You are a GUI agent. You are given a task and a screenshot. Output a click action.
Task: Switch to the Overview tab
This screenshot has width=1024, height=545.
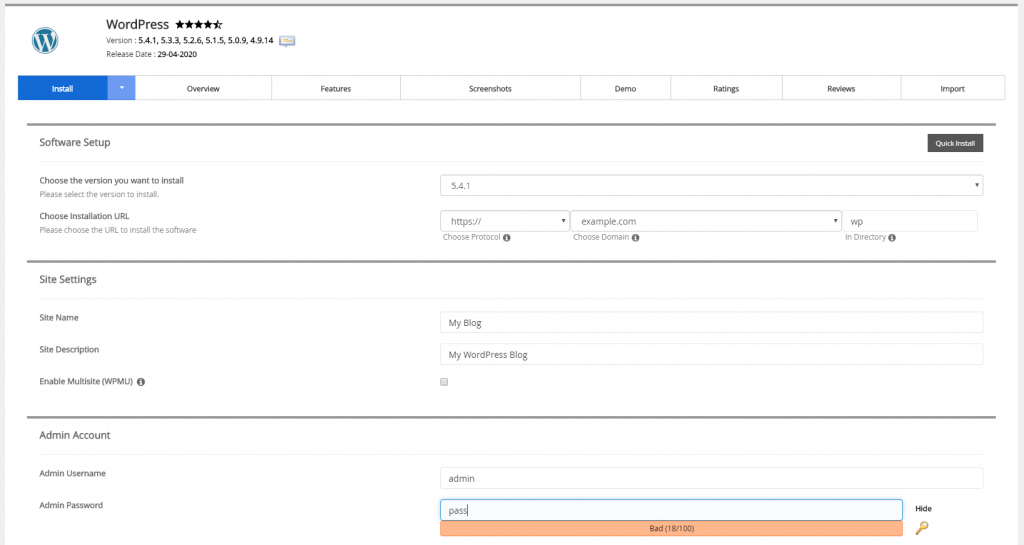(x=203, y=88)
